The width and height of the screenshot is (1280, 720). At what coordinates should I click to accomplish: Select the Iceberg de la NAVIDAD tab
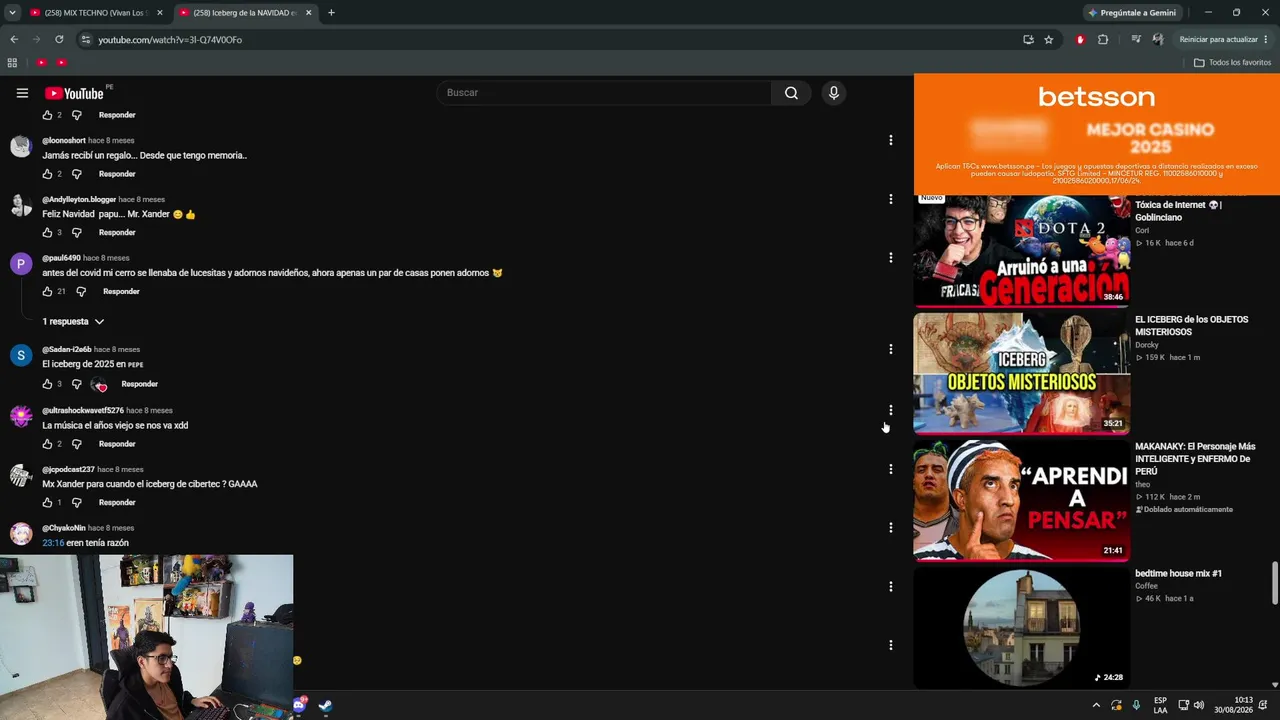click(245, 13)
